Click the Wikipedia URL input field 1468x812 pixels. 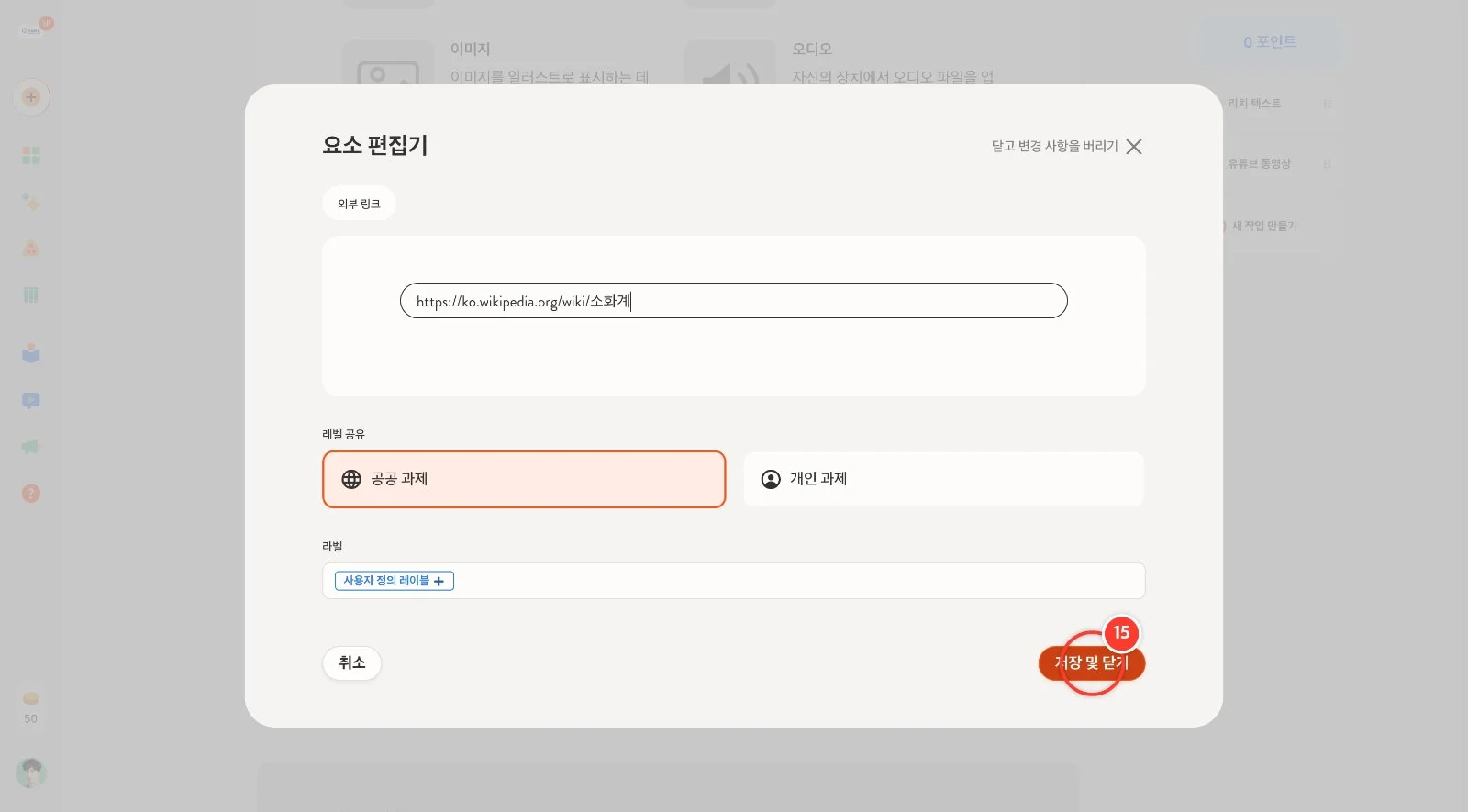[734, 301]
